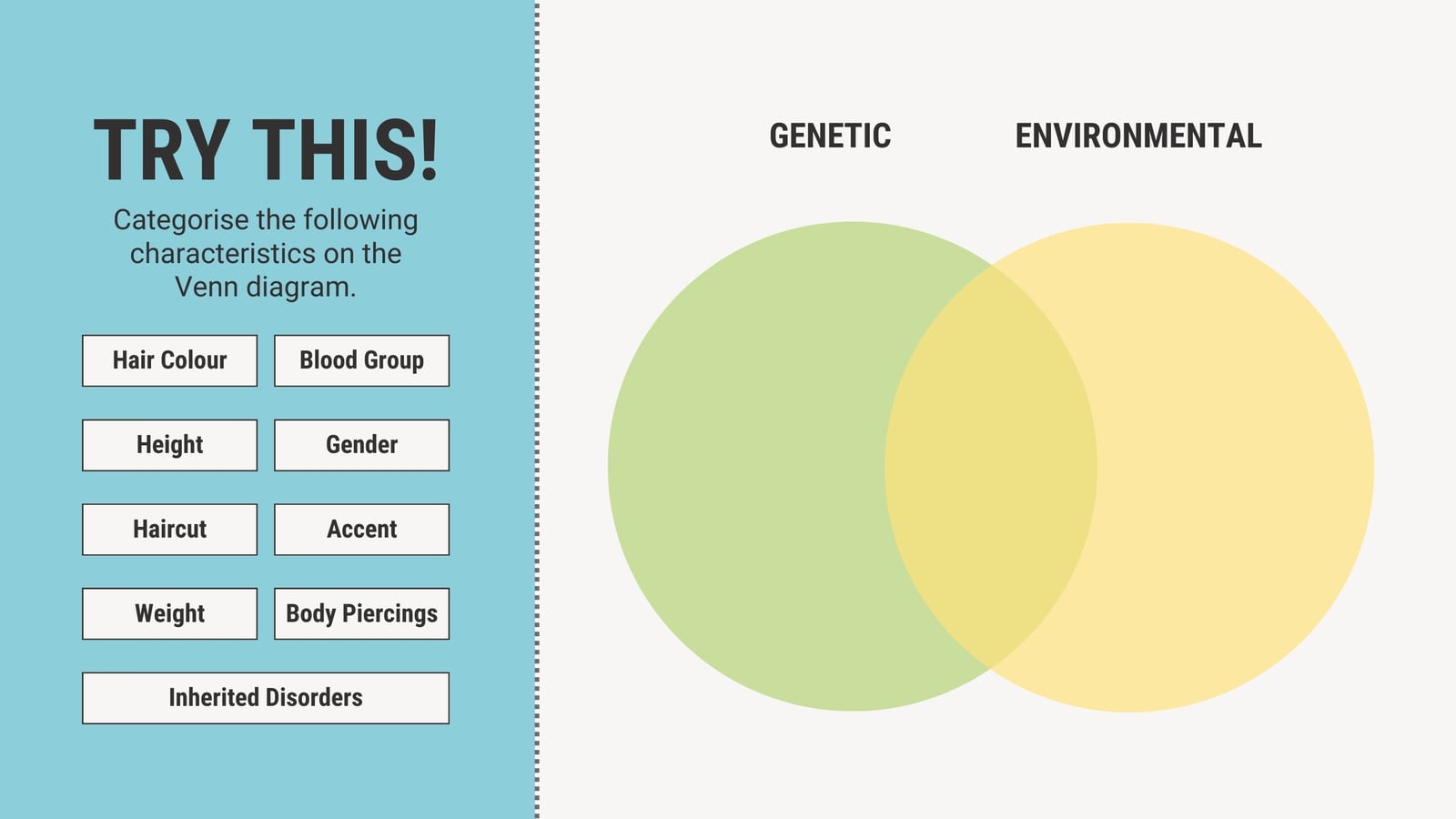Select the Haircut label box
Viewport: 1456px width, 819px height.
(169, 530)
